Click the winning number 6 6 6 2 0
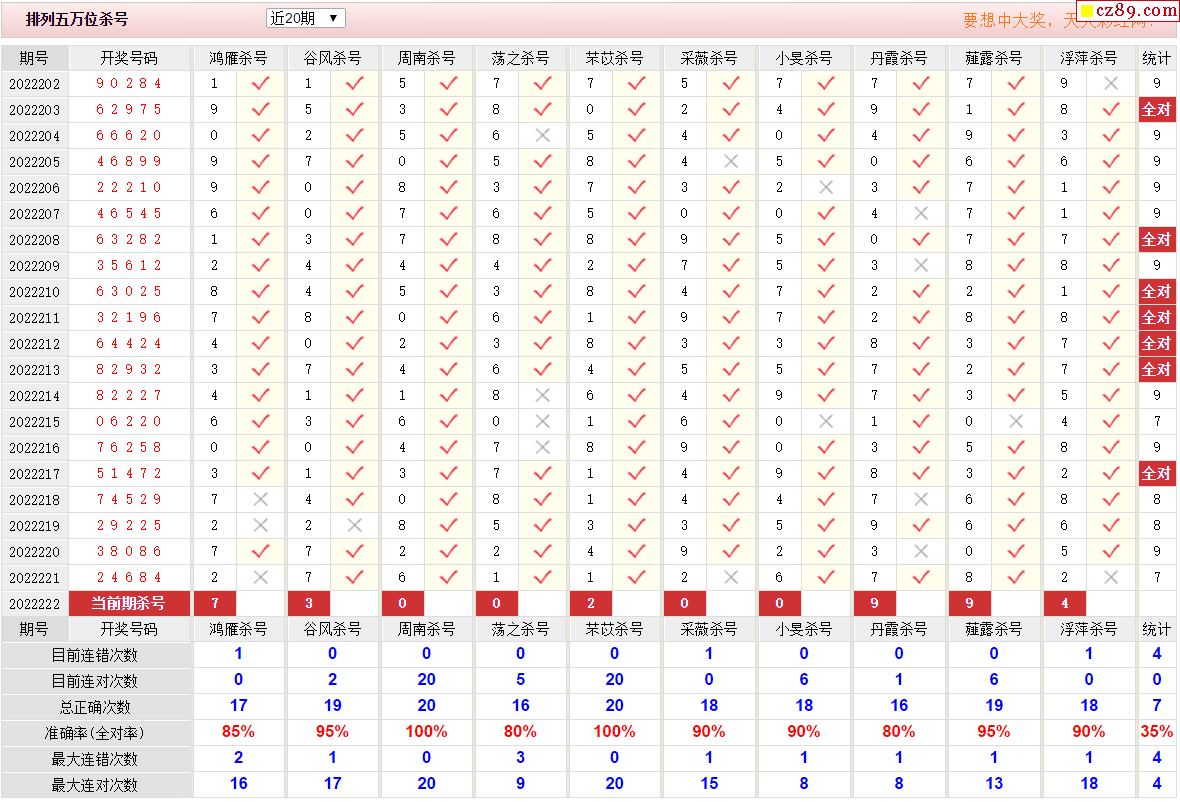Screen dimensions: 1180x802 click(129, 135)
